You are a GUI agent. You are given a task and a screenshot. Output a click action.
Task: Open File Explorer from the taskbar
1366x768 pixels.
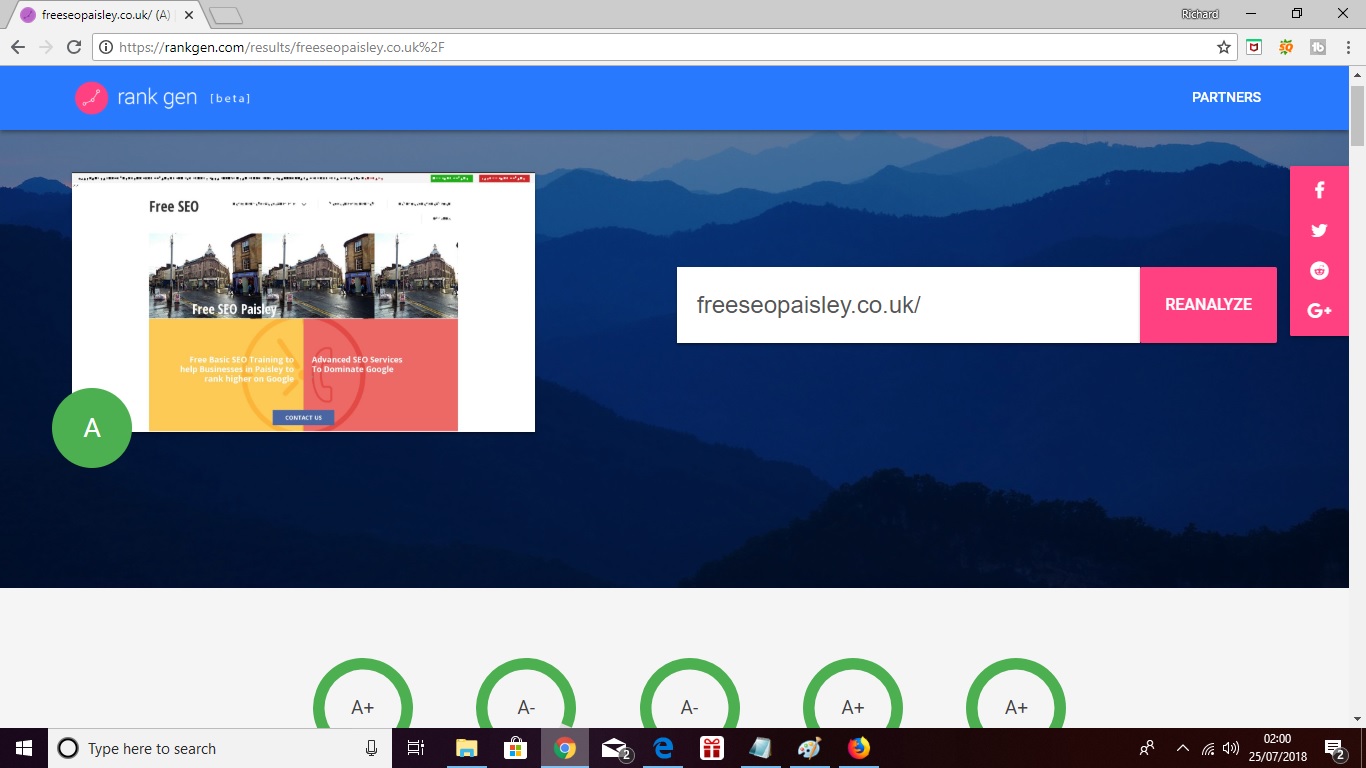pos(467,748)
